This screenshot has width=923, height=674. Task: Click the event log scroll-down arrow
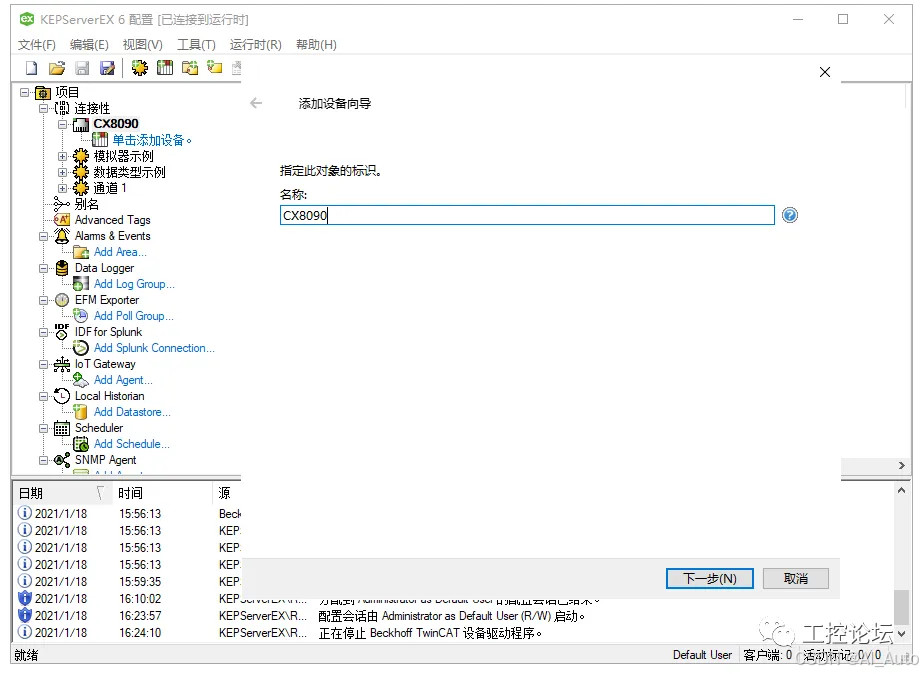pyautogui.click(x=901, y=633)
